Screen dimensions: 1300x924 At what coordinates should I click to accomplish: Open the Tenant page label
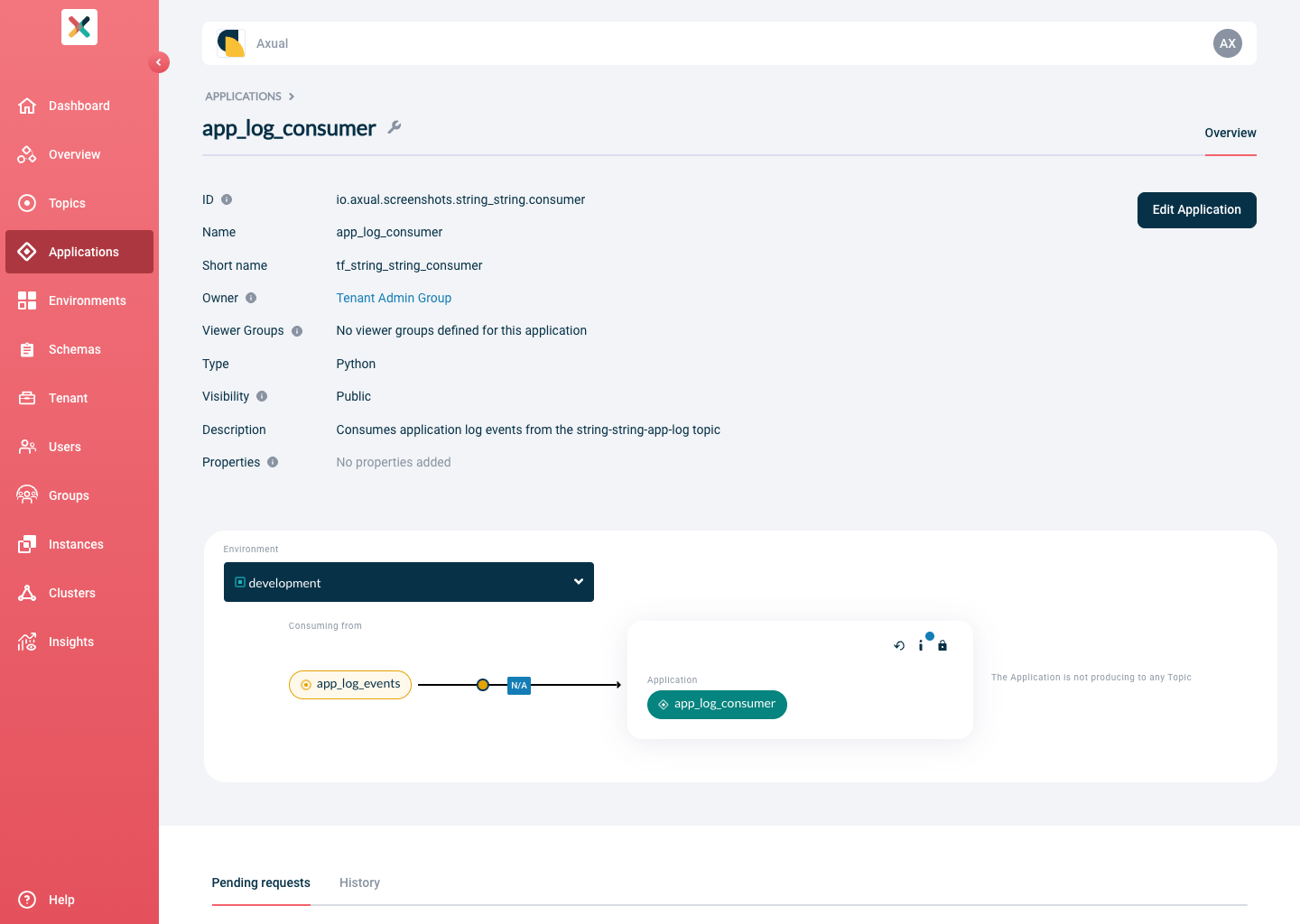point(69,398)
